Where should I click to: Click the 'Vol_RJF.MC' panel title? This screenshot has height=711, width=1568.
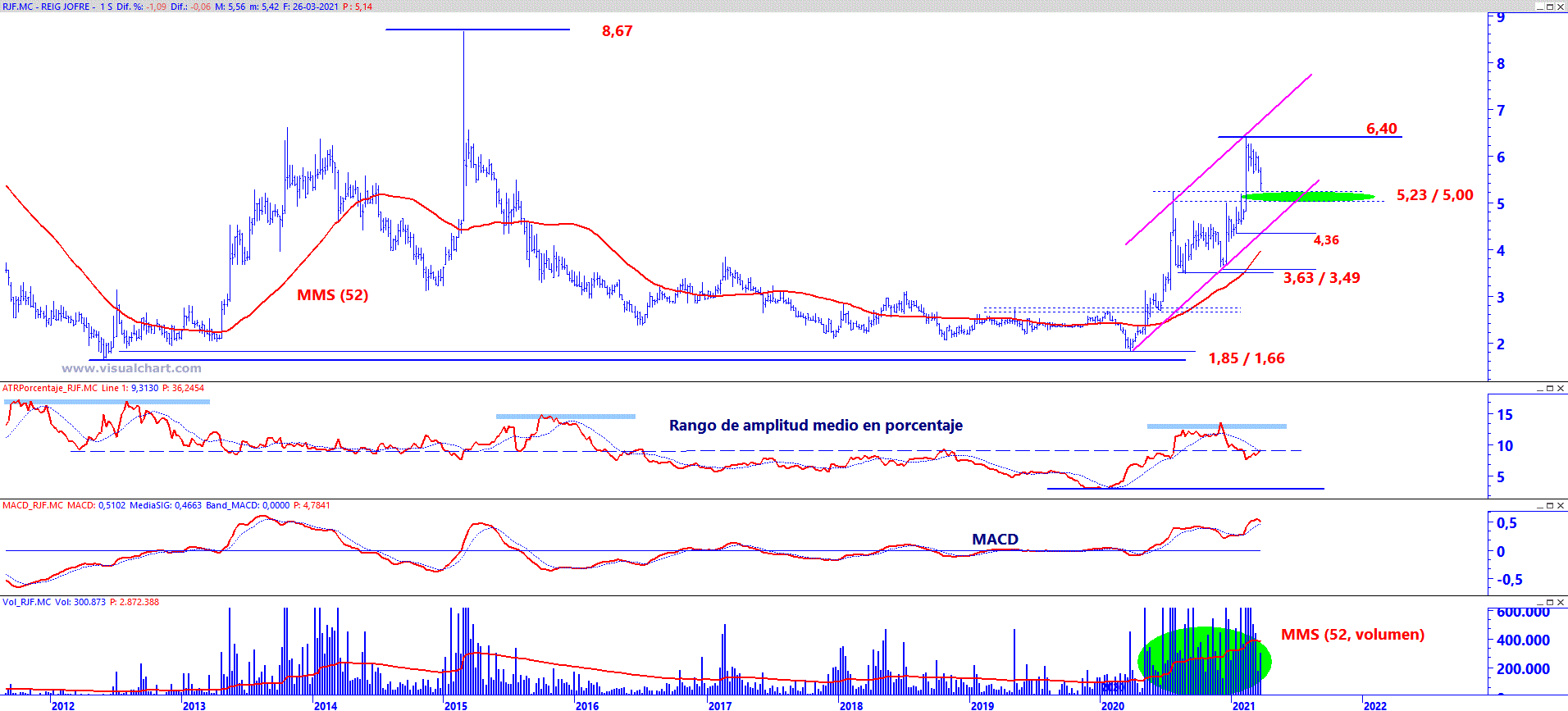tap(26, 602)
